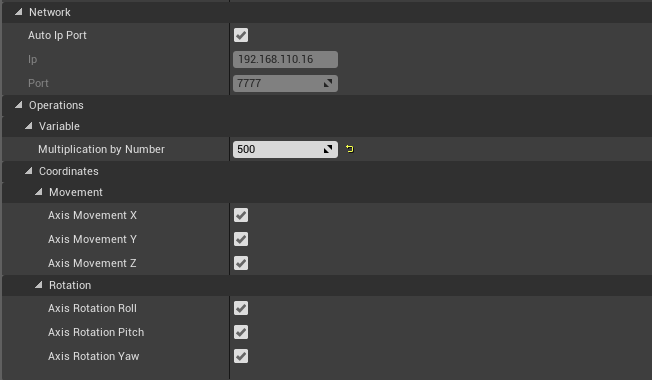Select the Auto Ip Port label
Screen dimensions: 652x380
(x=57, y=35)
